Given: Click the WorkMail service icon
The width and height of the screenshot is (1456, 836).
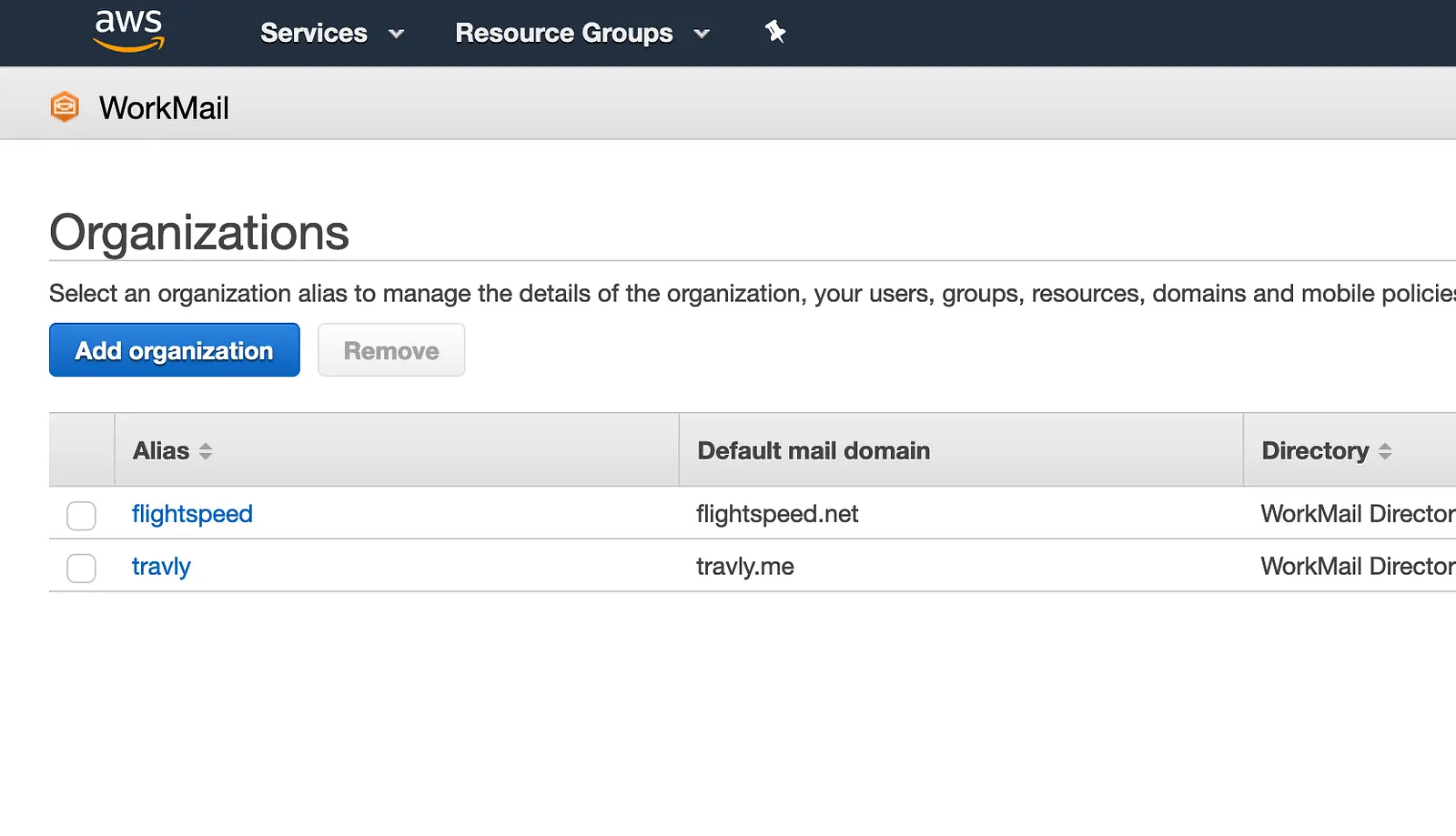Looking at the screenshot, I should (65, 107).
